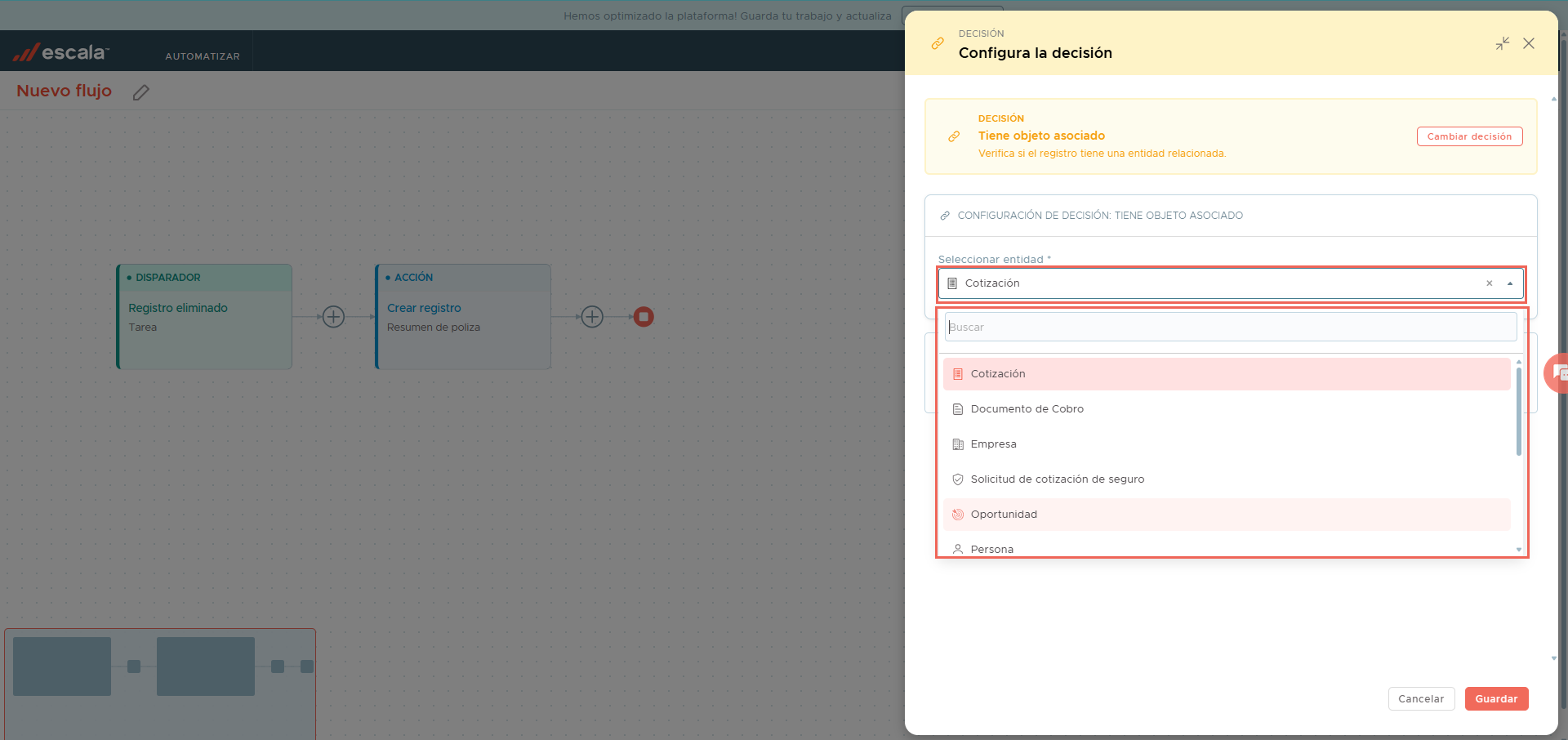Click the red stop end node
The image size is (1568, 740).
pos(644,317)
